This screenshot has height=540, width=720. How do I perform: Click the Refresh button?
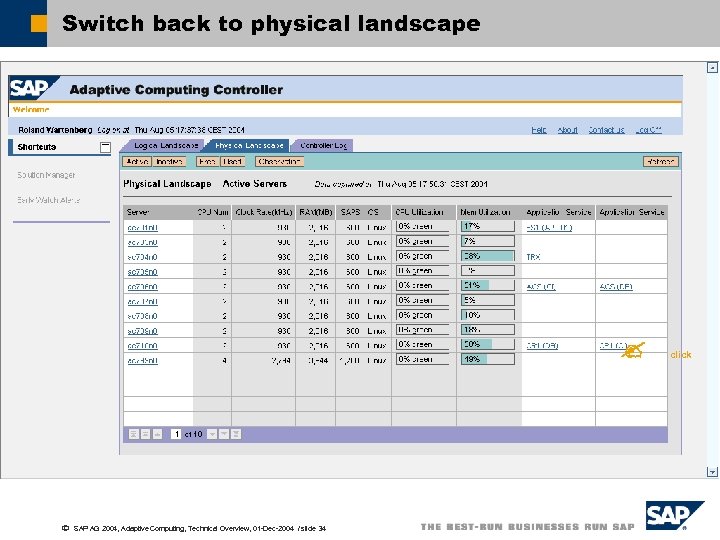661,162
